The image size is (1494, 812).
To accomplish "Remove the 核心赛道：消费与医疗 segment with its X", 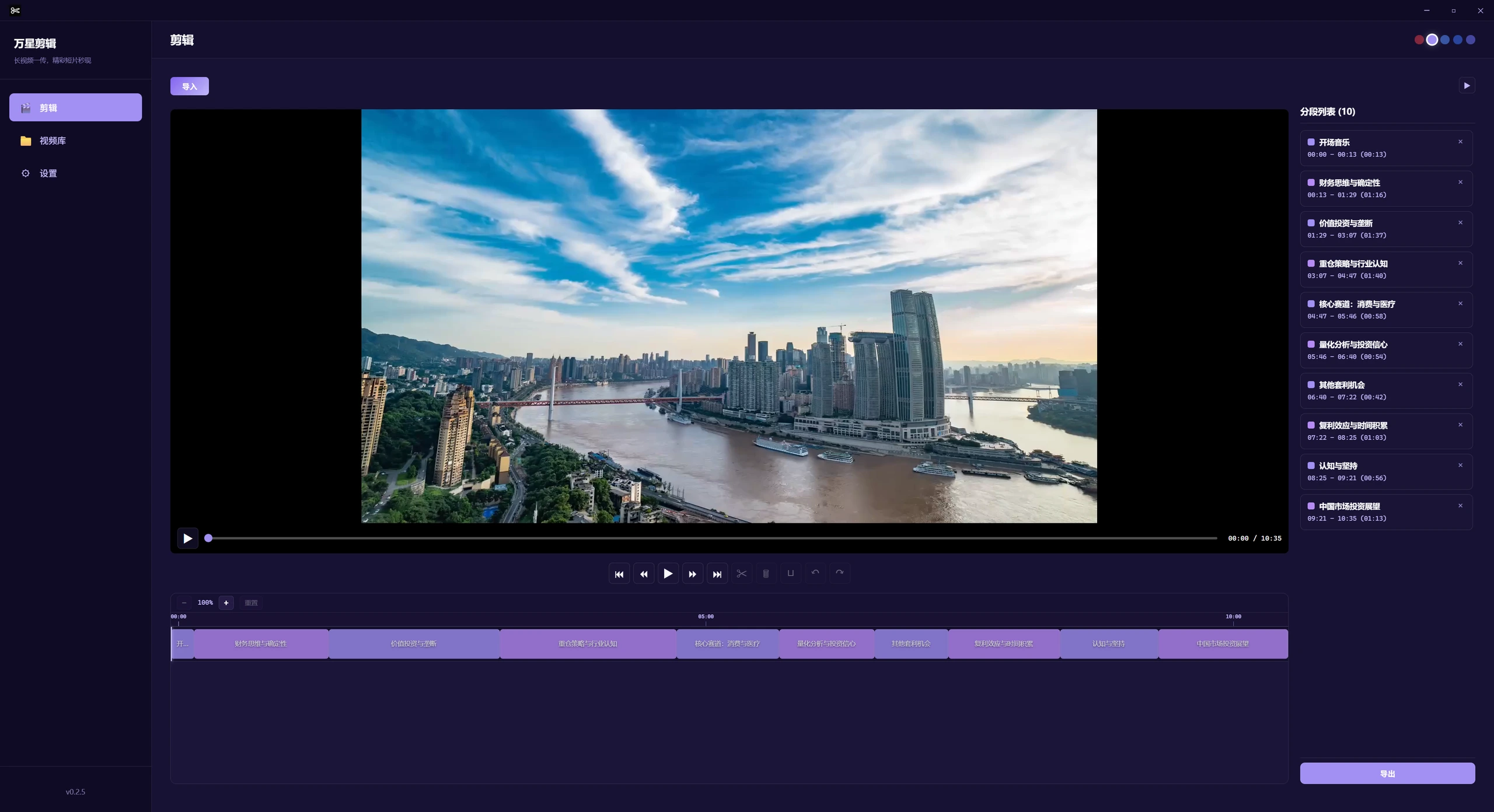I will [1461, 303].
